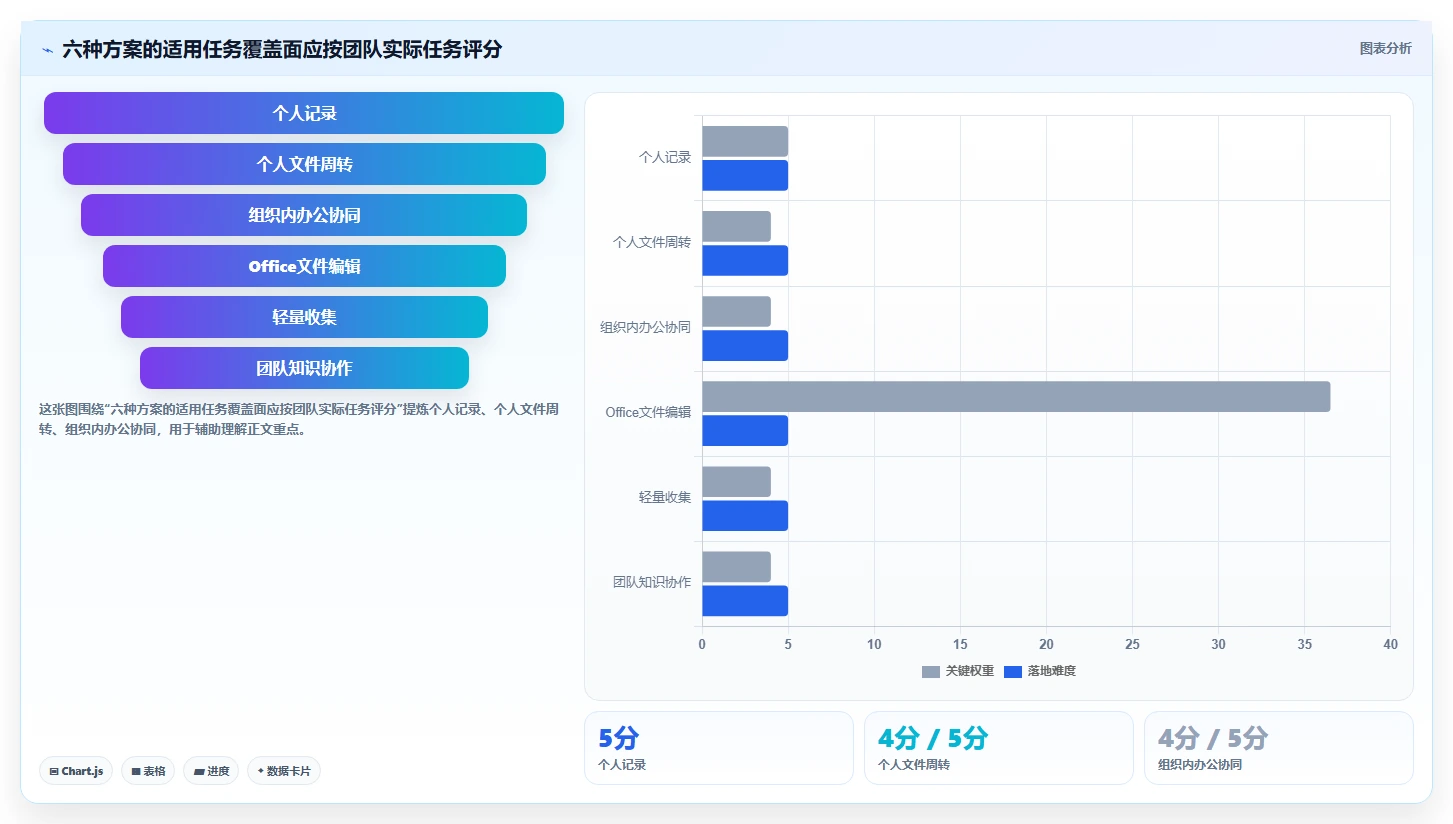Viewport: 1453px width, 824px height.
Task: Click the gray bar of 个人记录
Action: coord(745,141)
